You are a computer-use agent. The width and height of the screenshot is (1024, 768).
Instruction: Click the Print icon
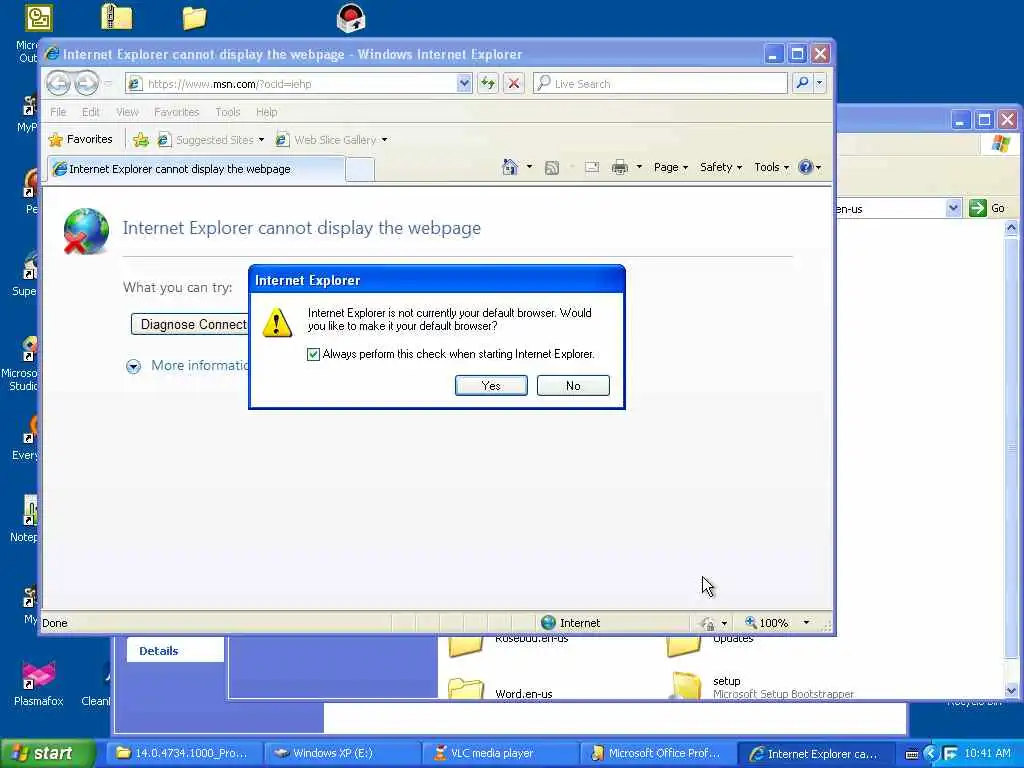point(620,167)
